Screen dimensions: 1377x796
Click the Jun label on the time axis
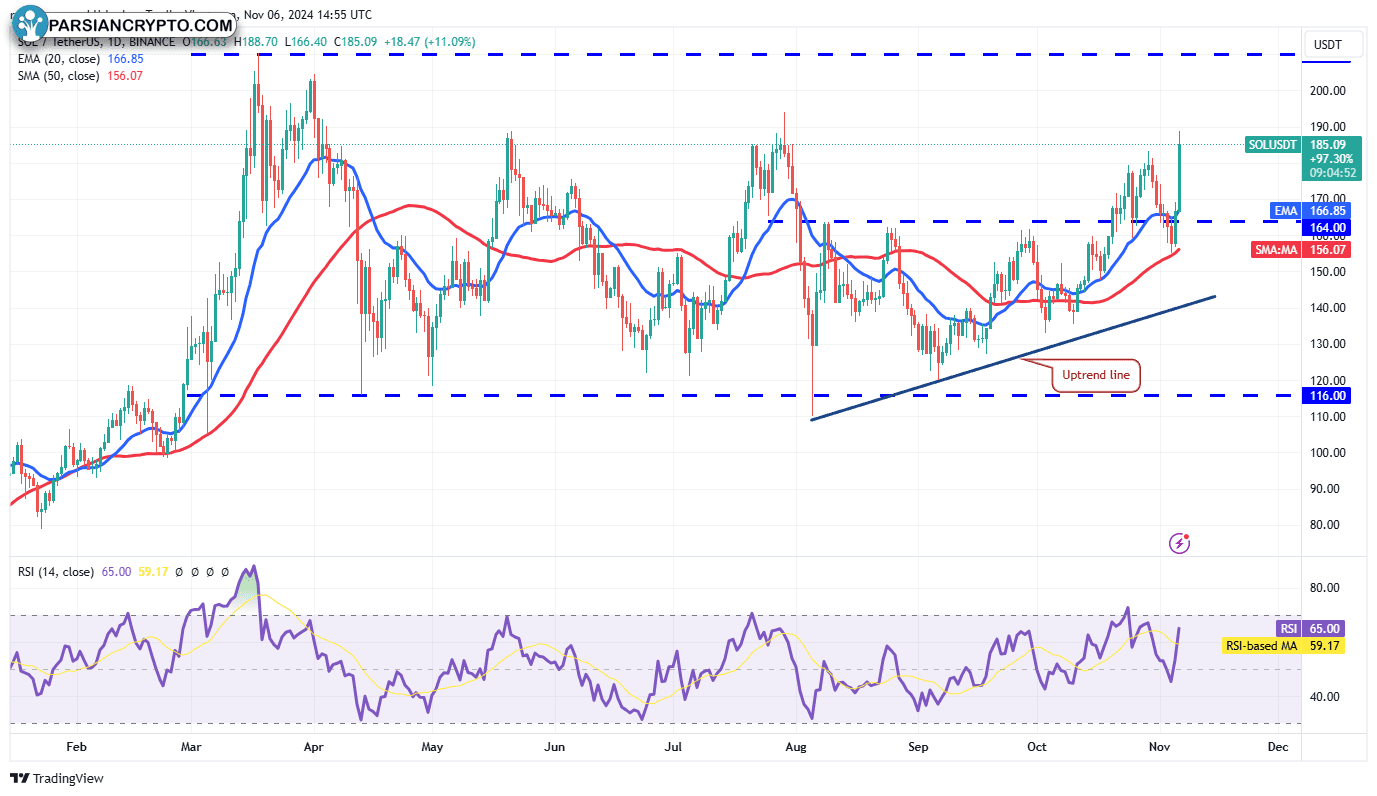pyautogui.click(x=555, y=747)
